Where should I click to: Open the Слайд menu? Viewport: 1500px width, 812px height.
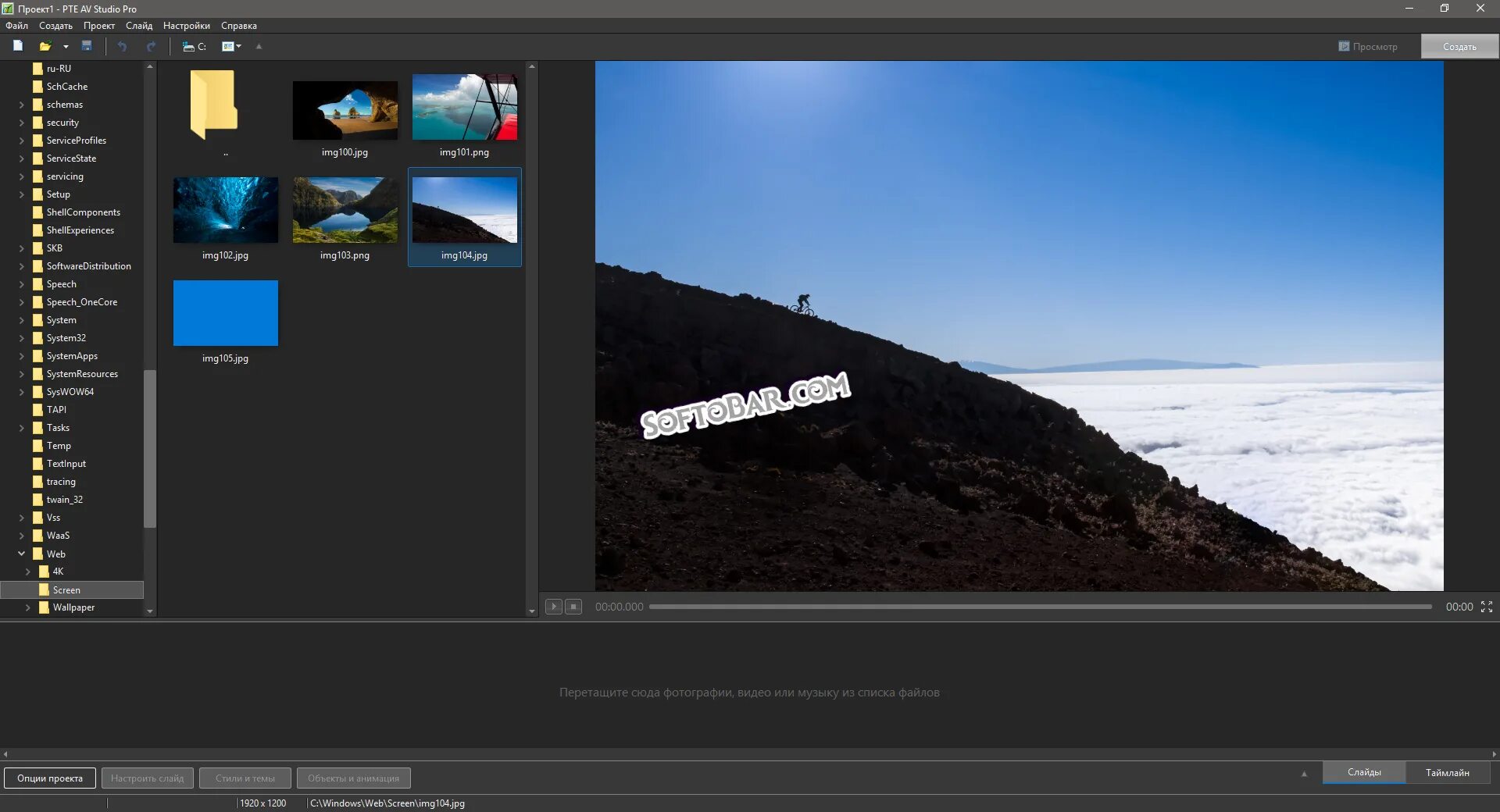coord(139,26)
